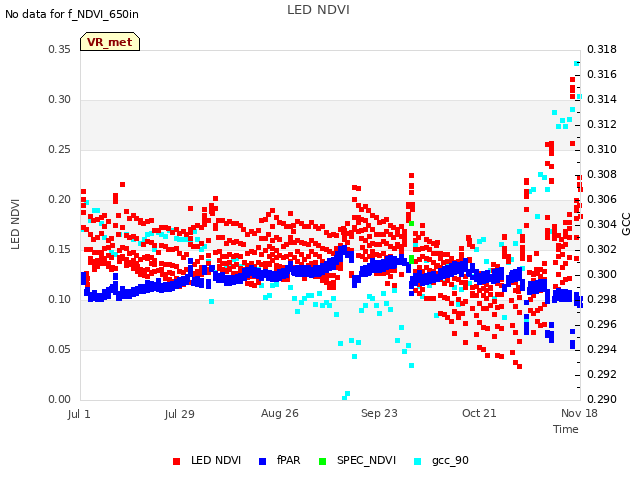Screen dimensions: 640x480
Task: Click the 0.05 left axis tick label
Action: 59,349
